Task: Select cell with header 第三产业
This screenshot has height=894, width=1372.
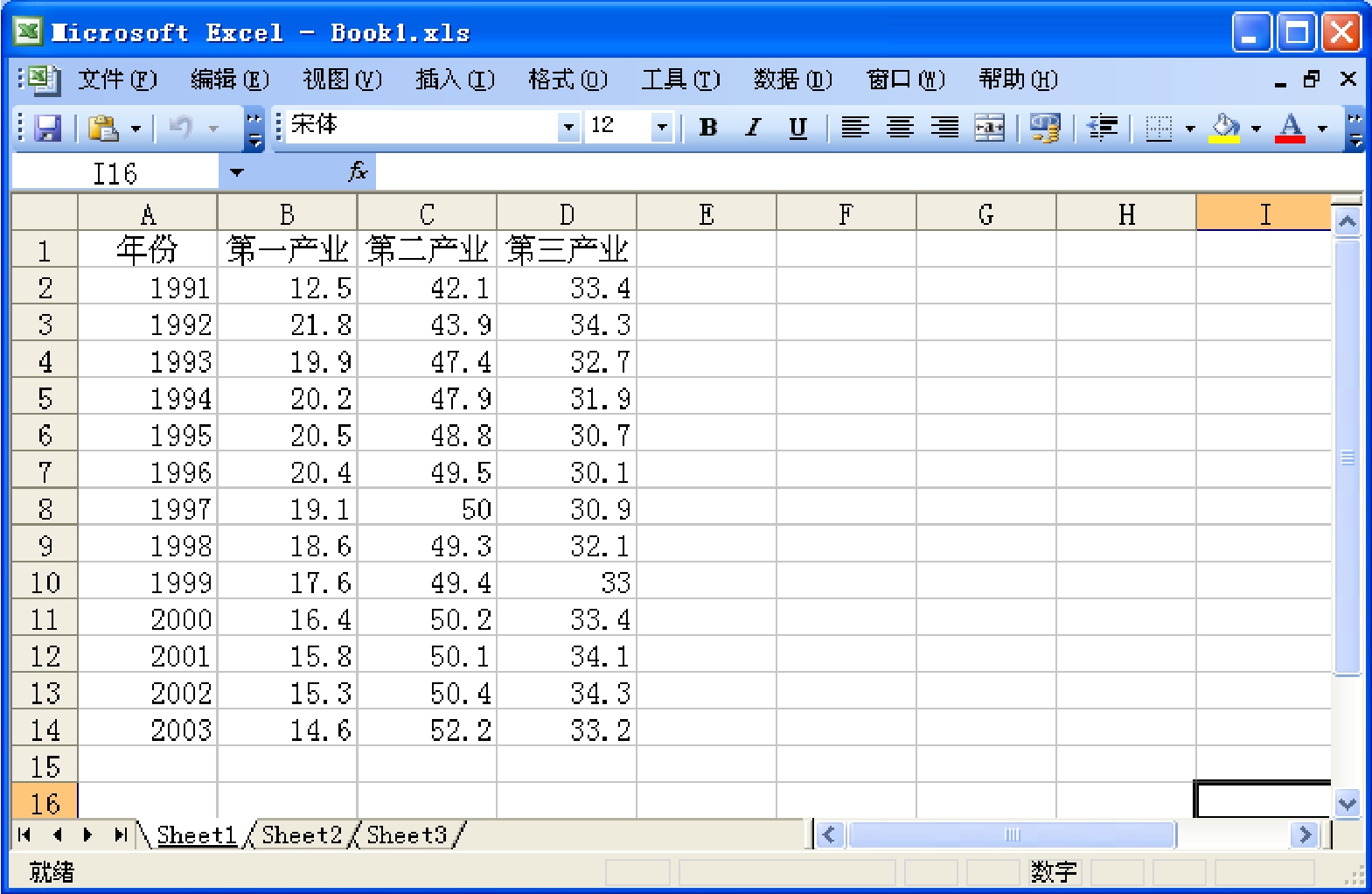Action: pyautogui.click(x=567, y=250)
